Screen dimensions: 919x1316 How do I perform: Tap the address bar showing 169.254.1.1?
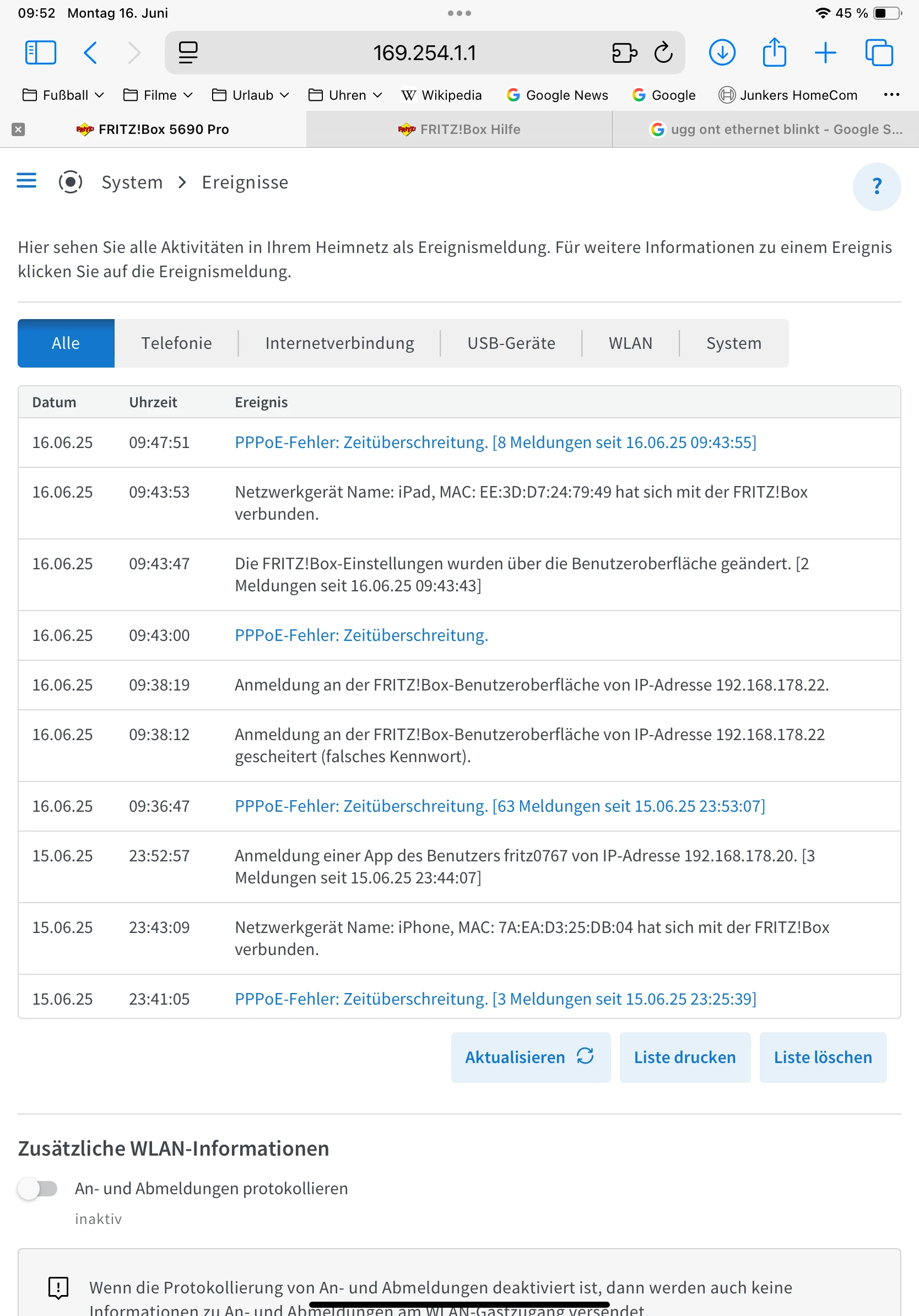(x=425, y=53)
